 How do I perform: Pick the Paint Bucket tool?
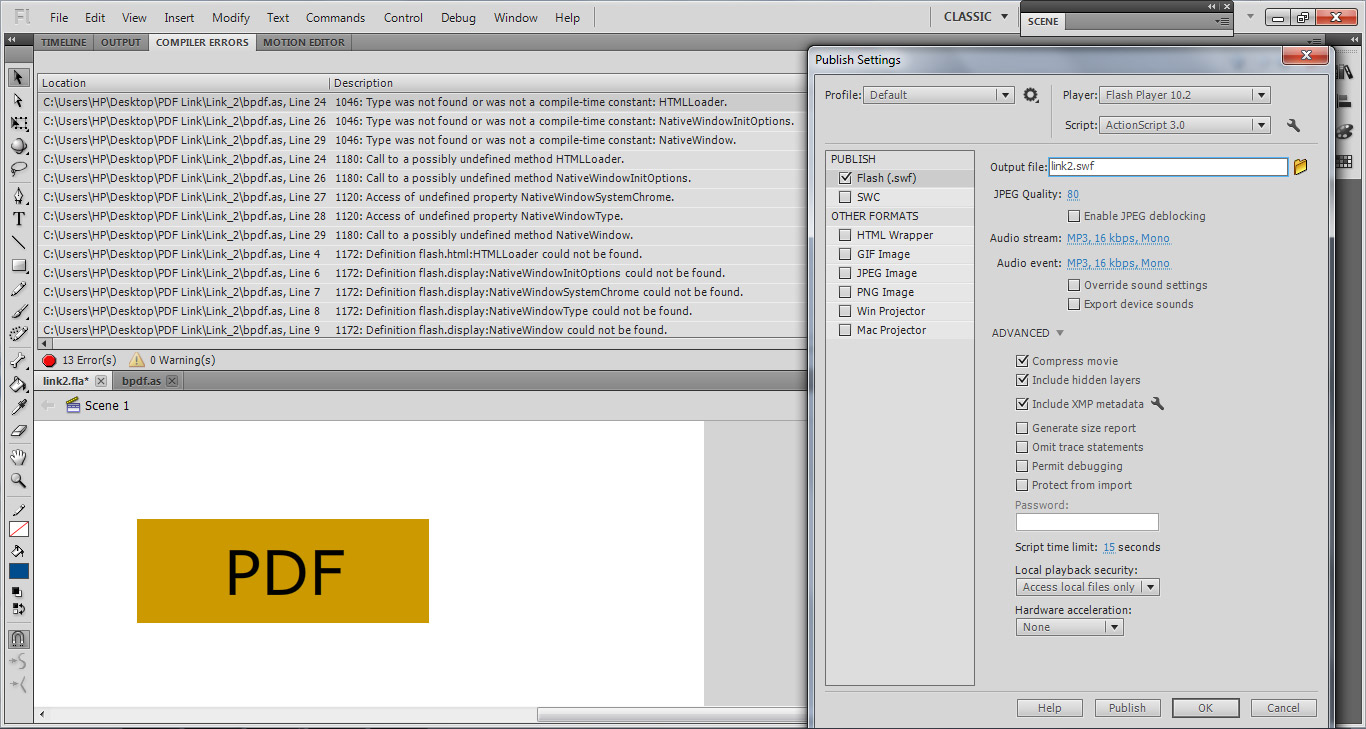18,384
